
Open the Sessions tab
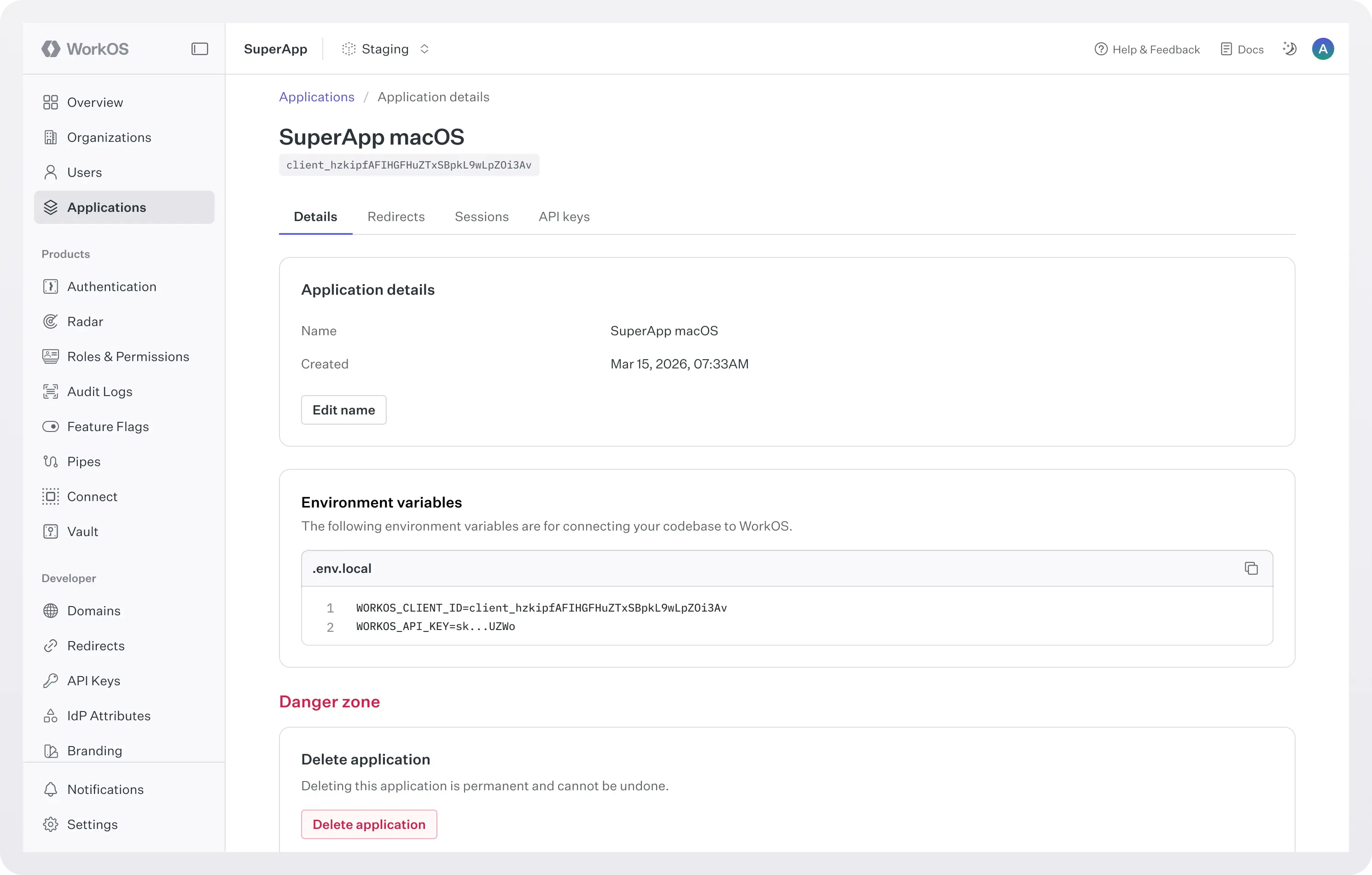pyautogui.click(x=482, y=216)
